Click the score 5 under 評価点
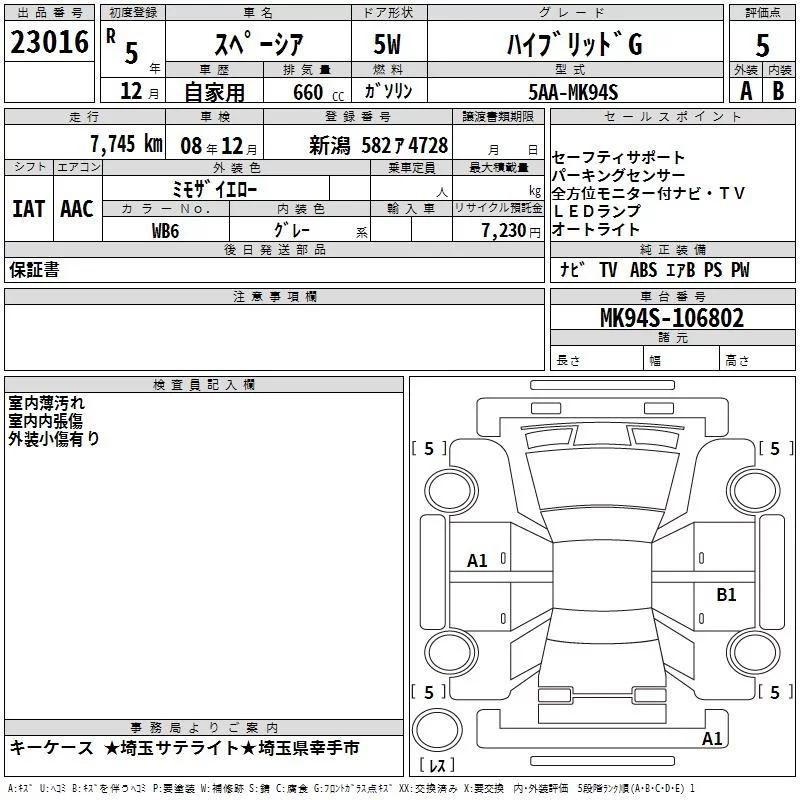The width and height of the screenshot is (800, 800). [762, 45]
